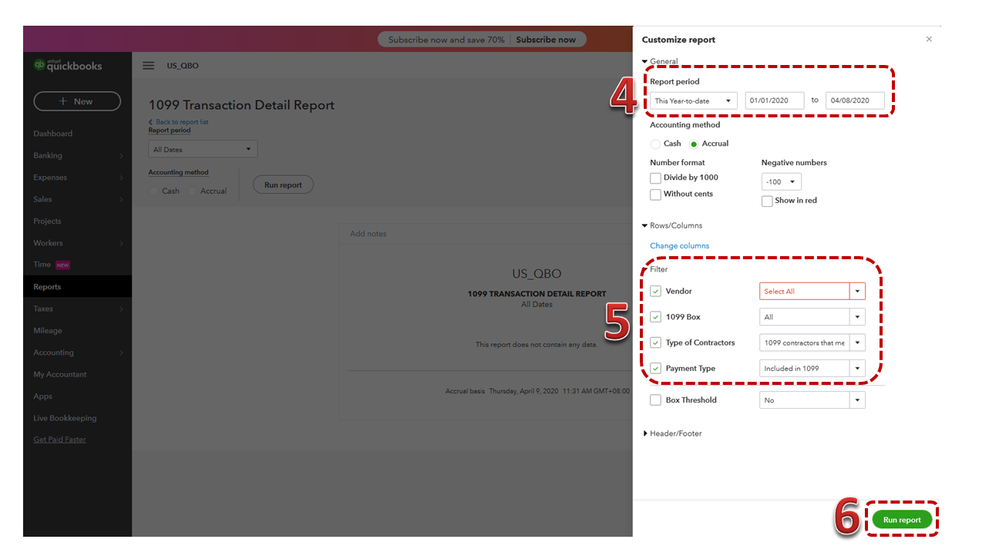
Task: Open Live Bookkeeping in the sidebar
Action: [65, 418]
